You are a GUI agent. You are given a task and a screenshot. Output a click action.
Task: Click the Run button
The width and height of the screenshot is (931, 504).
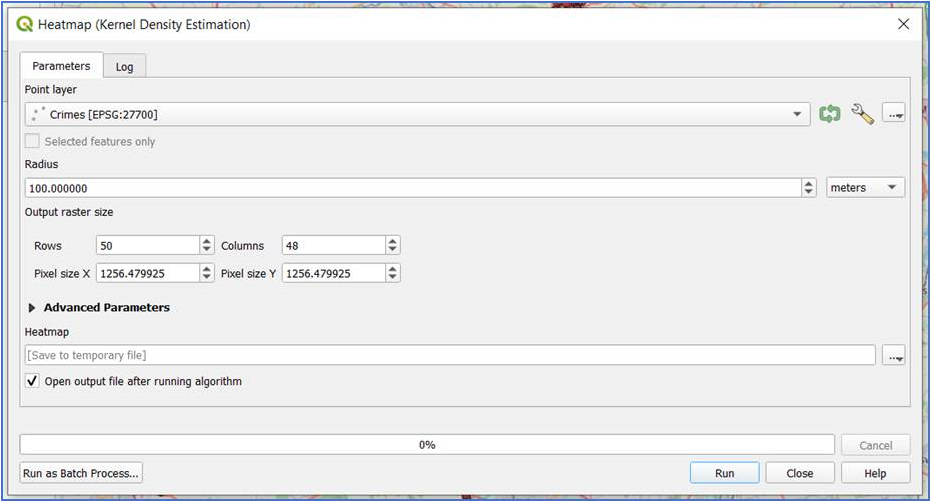coord(724,473)
